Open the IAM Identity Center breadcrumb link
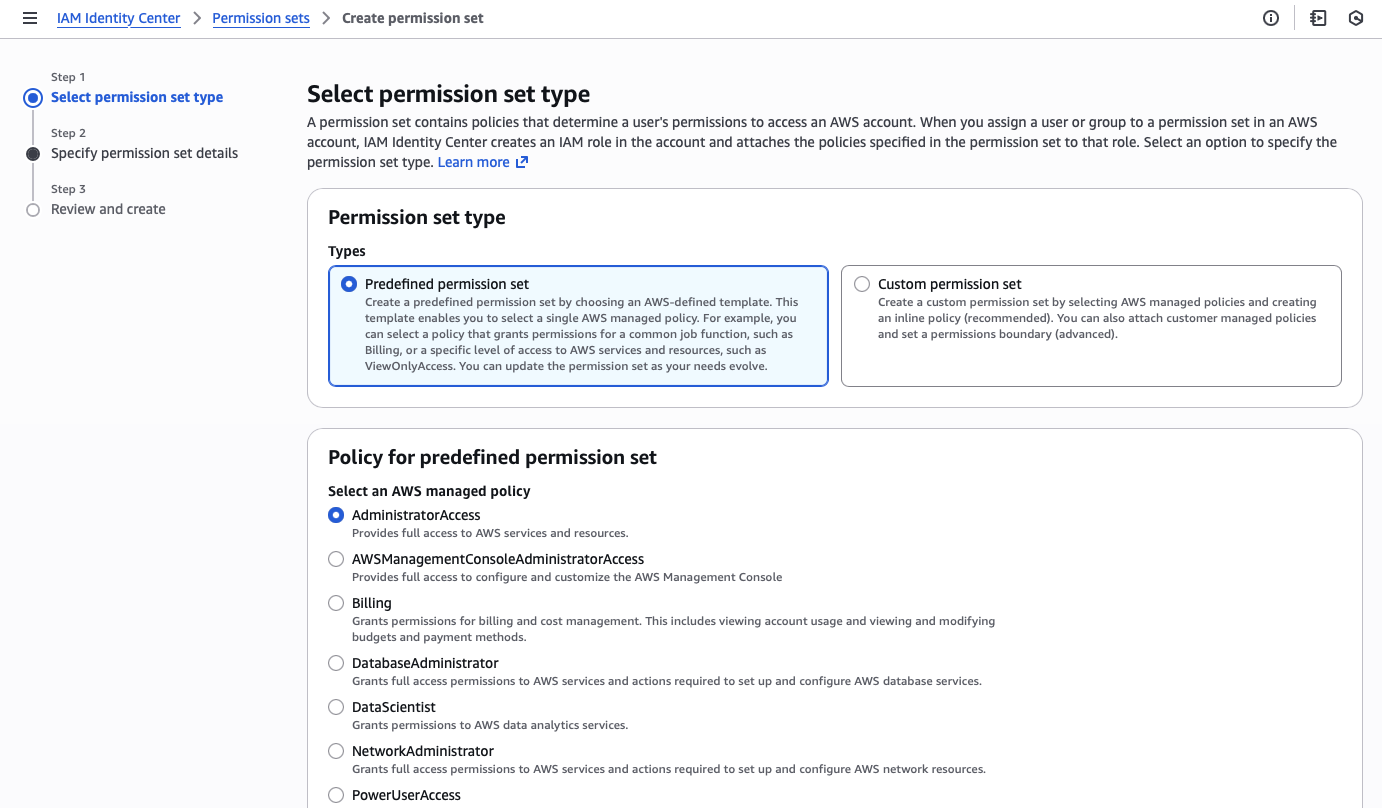Screen dimensions: 1382x808 pos(118,18)
